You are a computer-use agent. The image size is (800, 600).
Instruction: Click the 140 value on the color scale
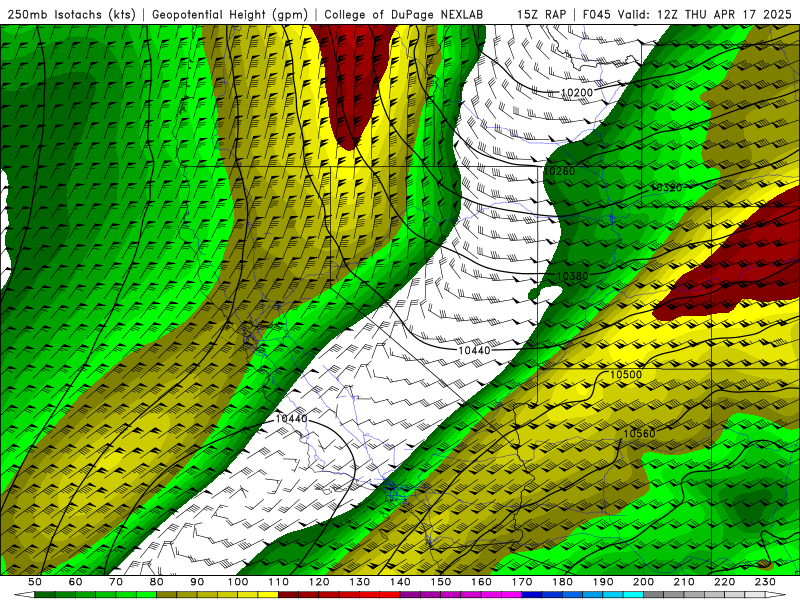click(400, 582)
